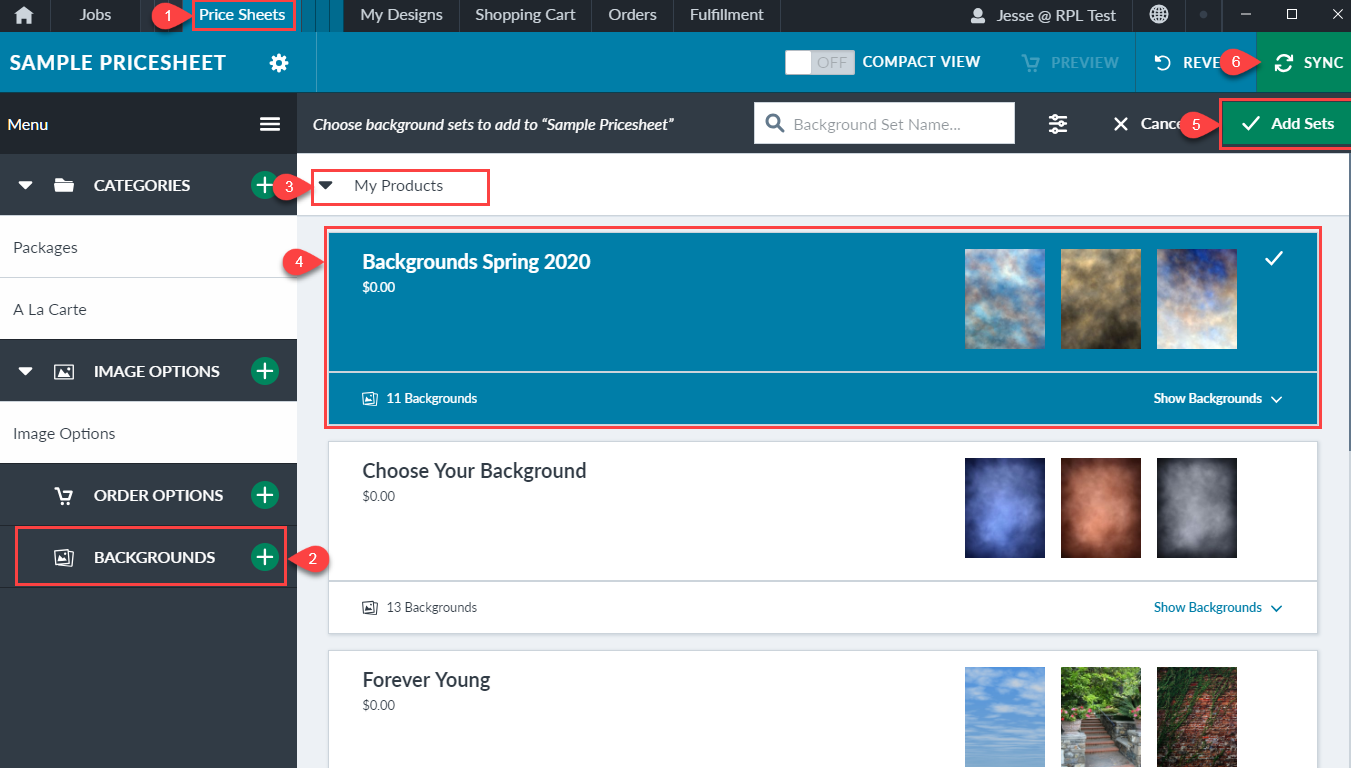The width and height of the screenshot is (1351, 768).
Task: Click gray Choose Your Background thumbnail
Action: tap(1197, 508)
